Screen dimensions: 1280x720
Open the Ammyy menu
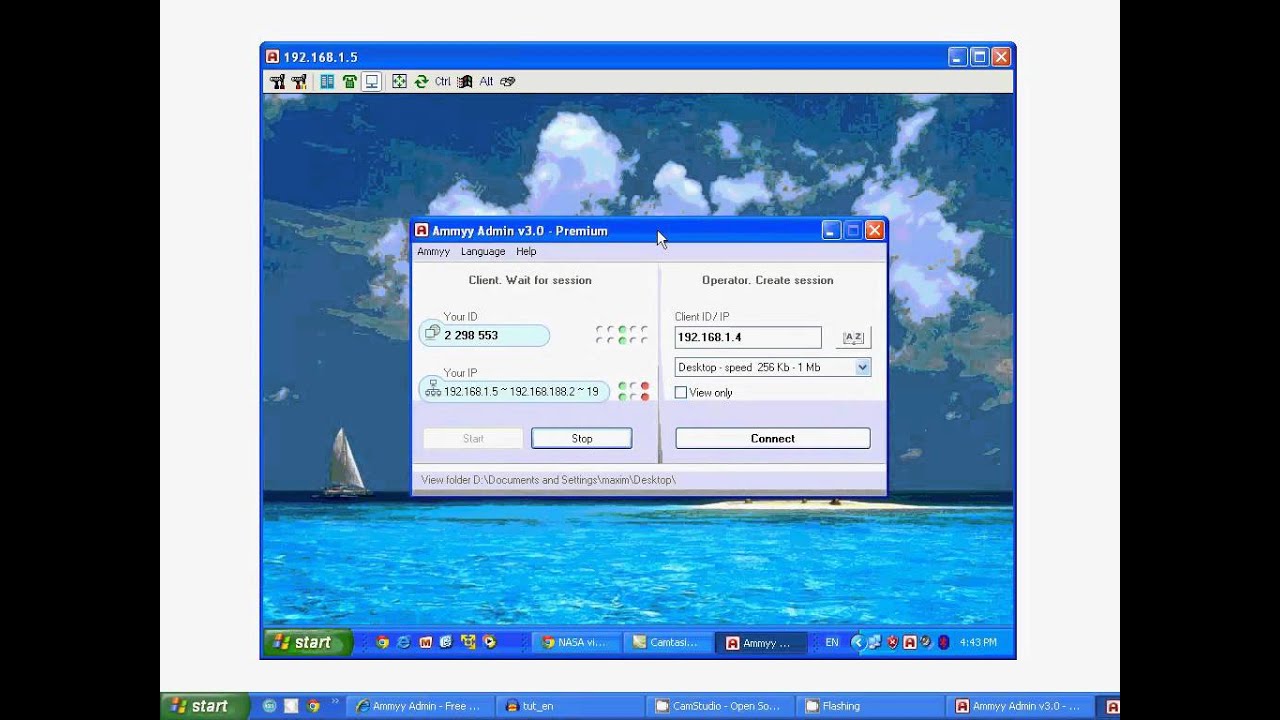pyautogui.click(x=433, y=252)
